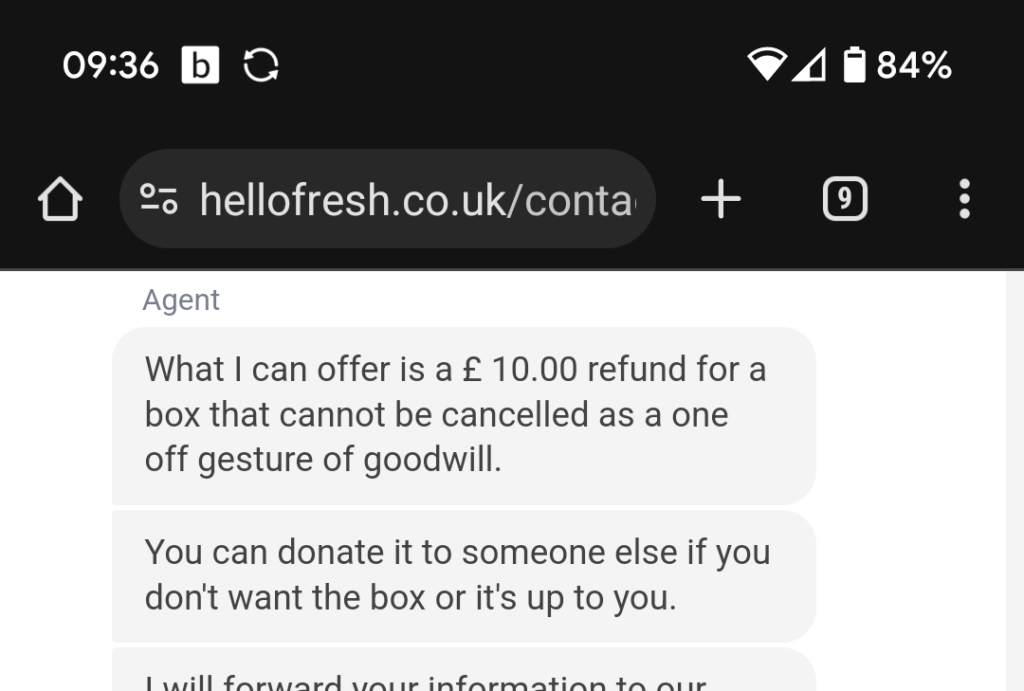Tap the time display reading 09:36
This screenshot has height=691, width=1024.
110,64
